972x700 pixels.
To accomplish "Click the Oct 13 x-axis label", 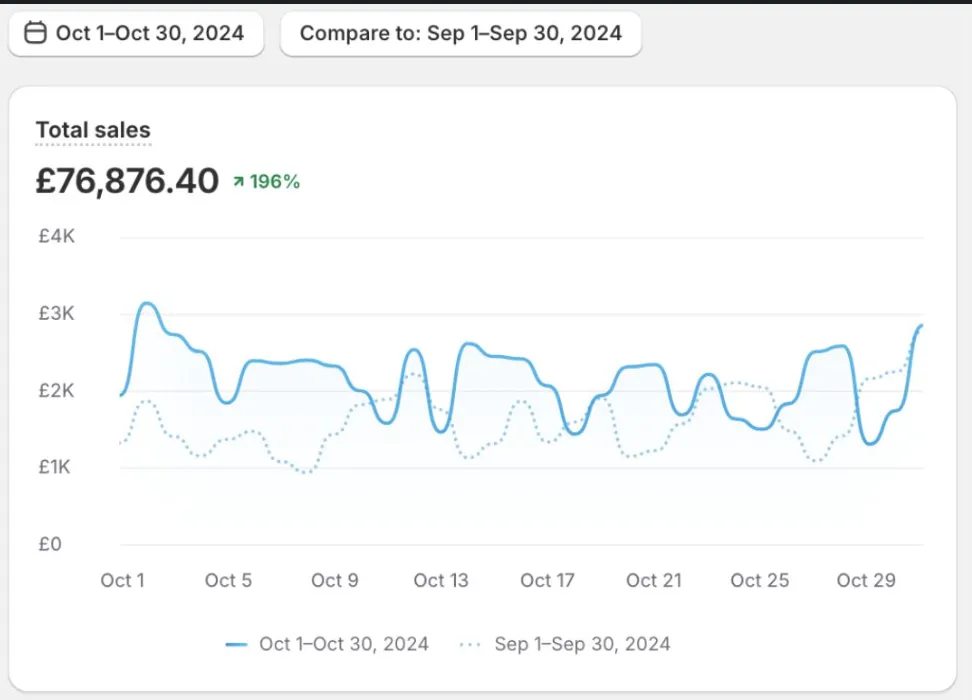I will pyautogui.click(x=441, y=581).
